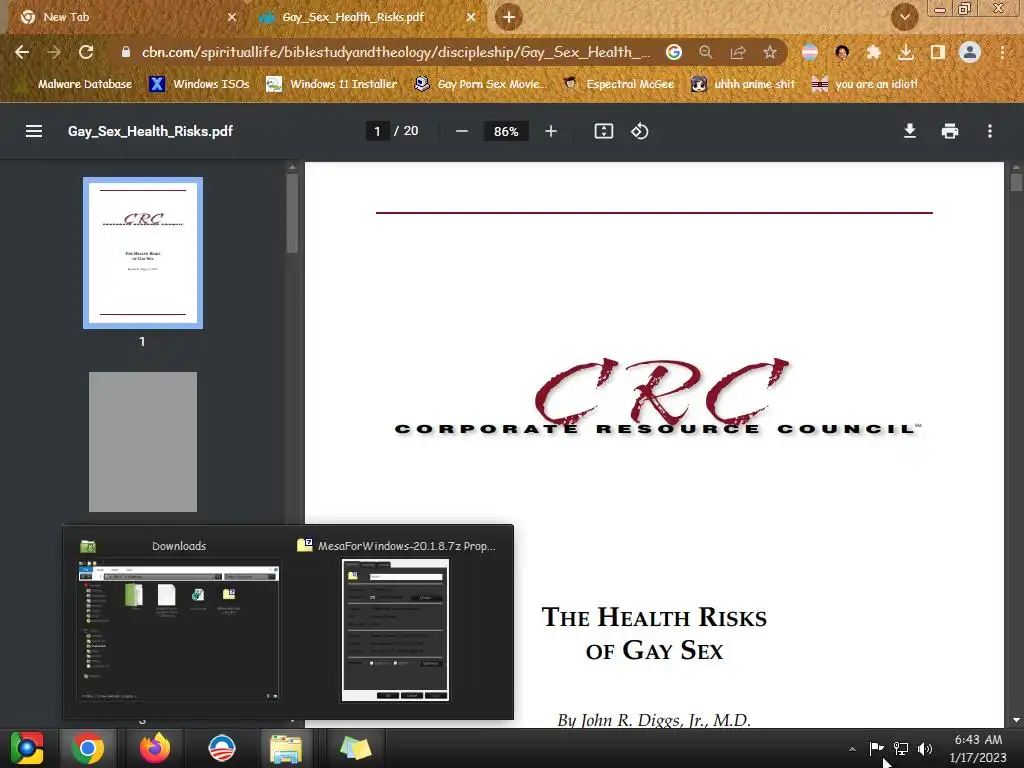Show hidden system tray icons
1024x768 pixels.
[x=852, y=749]
